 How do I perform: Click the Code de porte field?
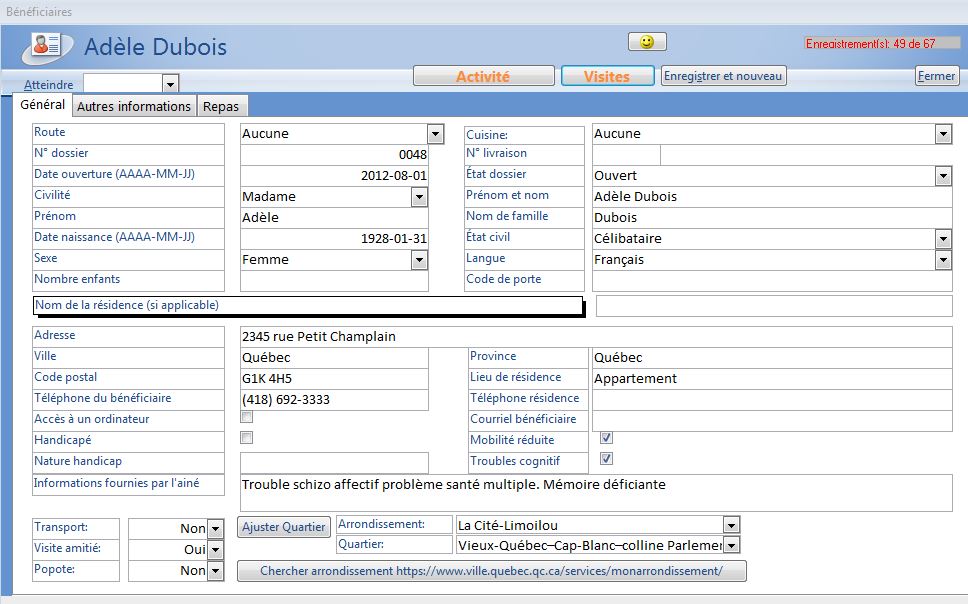point(772,281)
